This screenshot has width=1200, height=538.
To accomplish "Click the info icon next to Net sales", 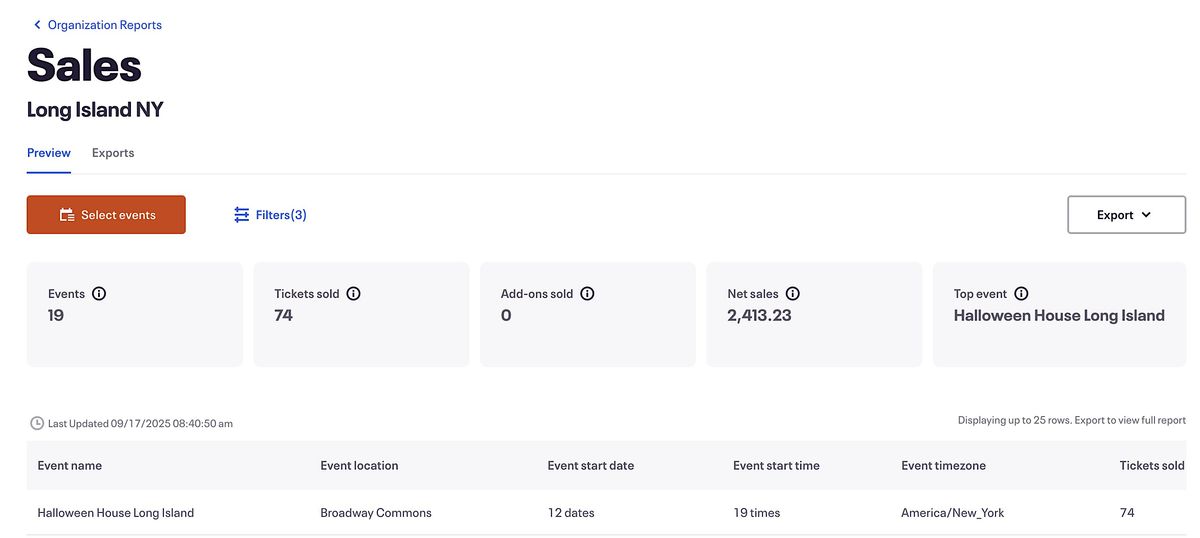I will click(x=792, y=294).
